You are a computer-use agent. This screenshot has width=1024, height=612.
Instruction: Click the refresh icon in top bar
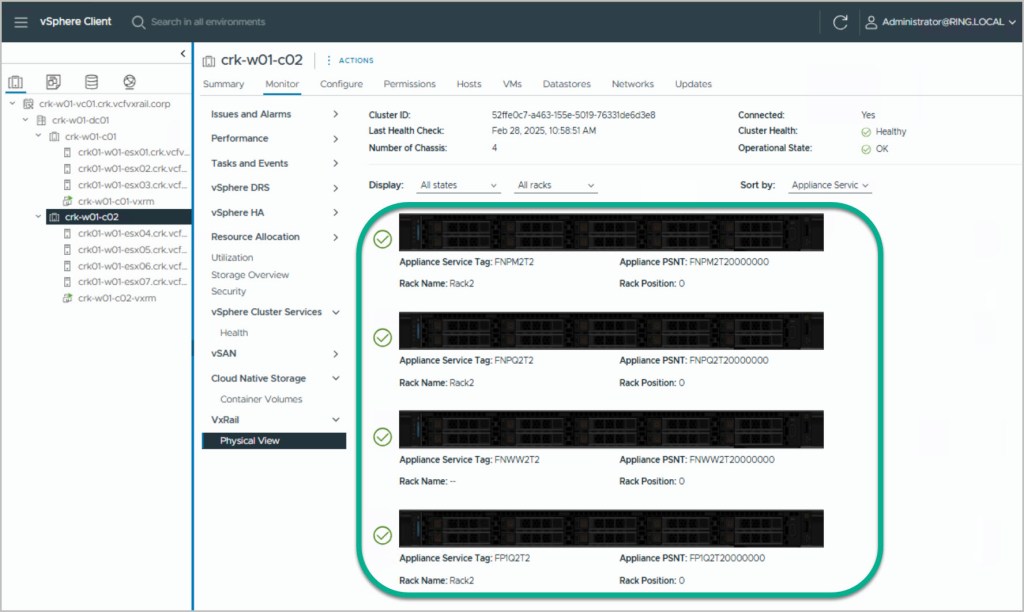pyautogui.click(x=841, y=22)
